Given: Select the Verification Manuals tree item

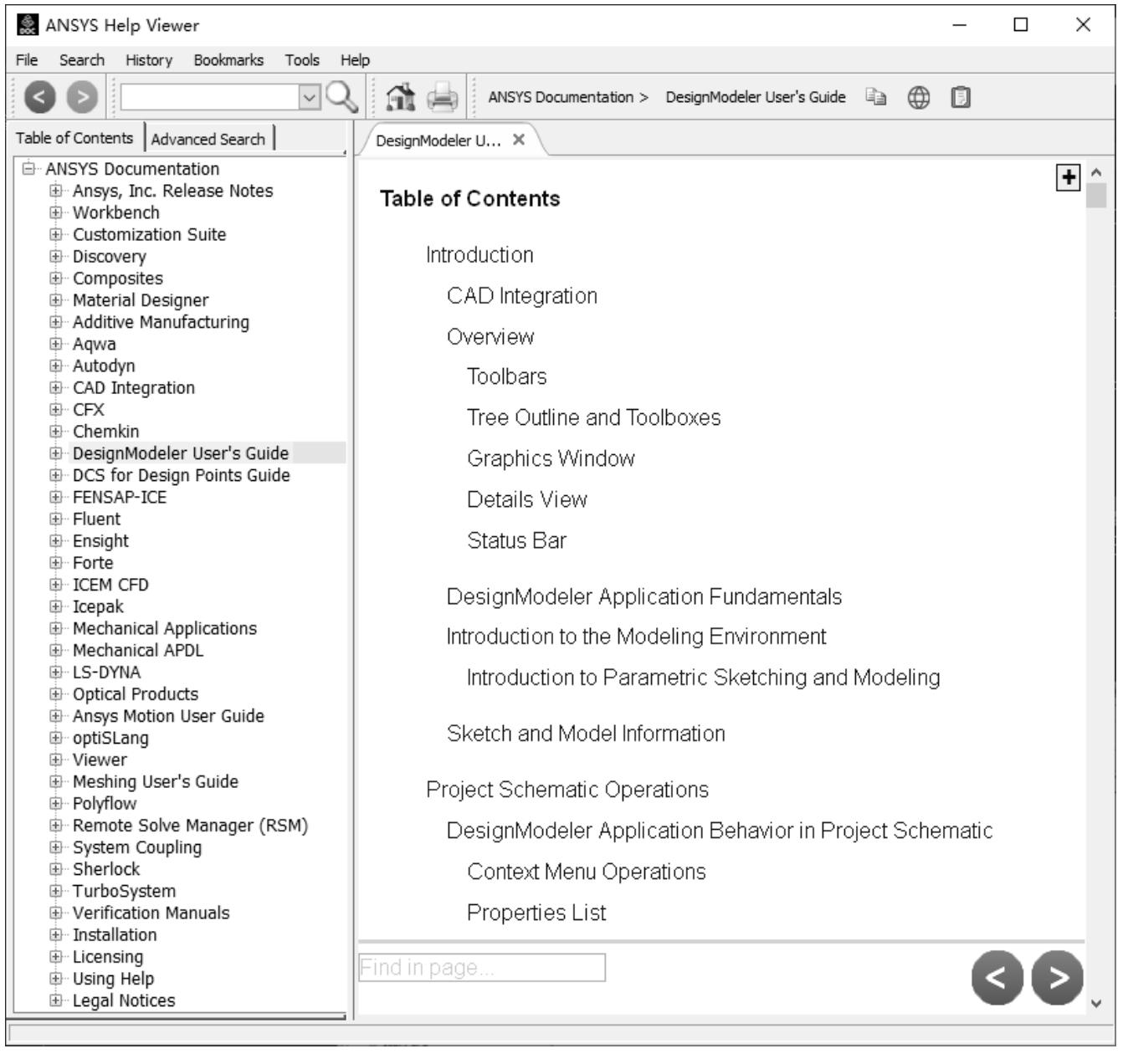Looking at the screenshot, I should (x=151, y=913).
